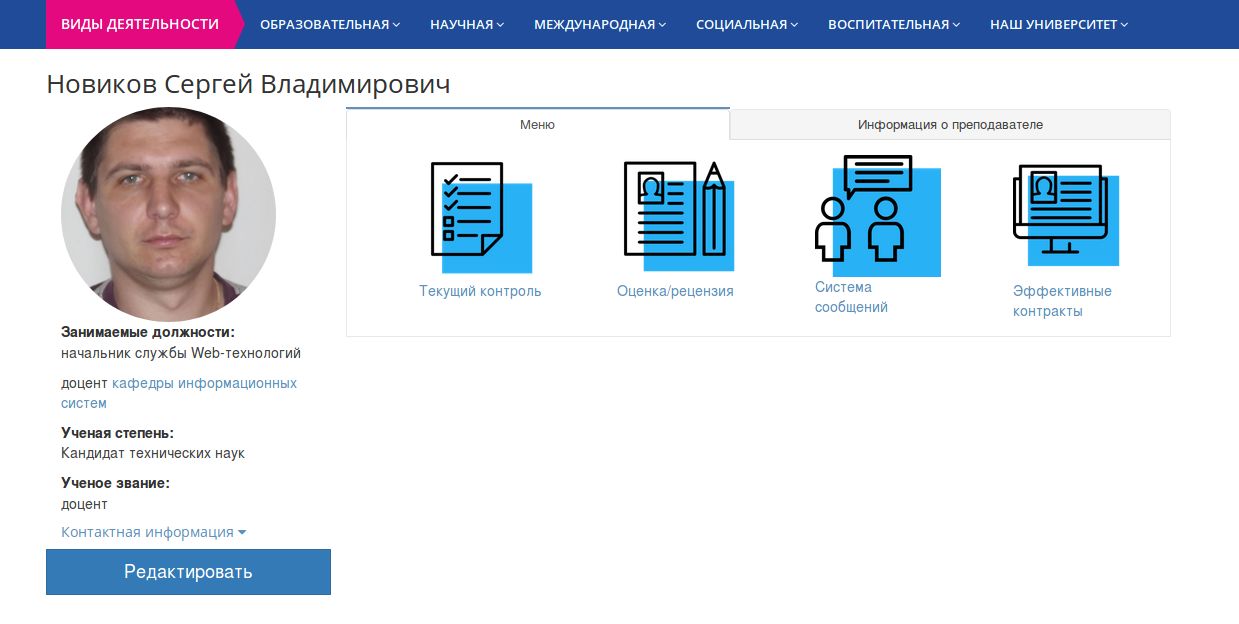Select the Меню tab
Image resolution: width=1239 pixels, height=624 pixels.
tap(537, 125)
